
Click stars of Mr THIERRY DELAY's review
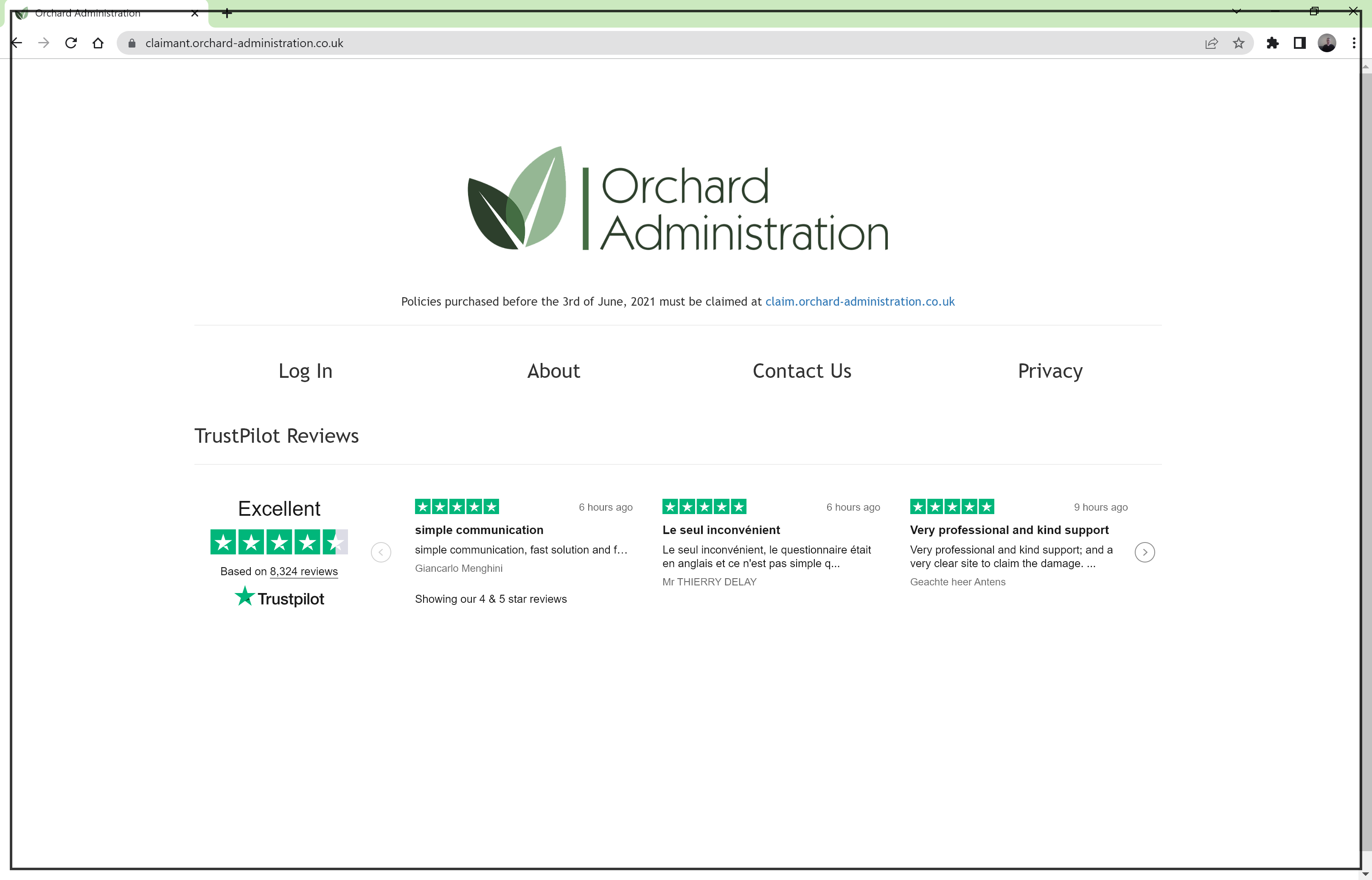(704, 506)
